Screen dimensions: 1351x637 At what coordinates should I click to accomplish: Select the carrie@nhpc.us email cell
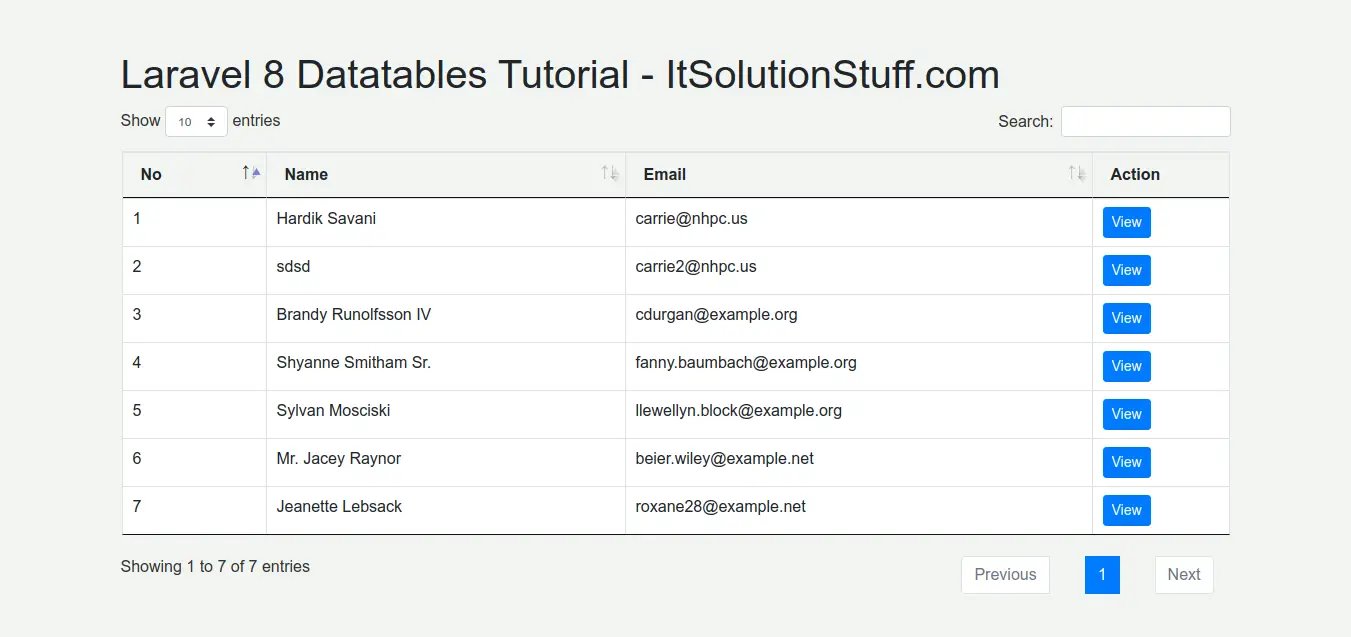tap(691, 219)
